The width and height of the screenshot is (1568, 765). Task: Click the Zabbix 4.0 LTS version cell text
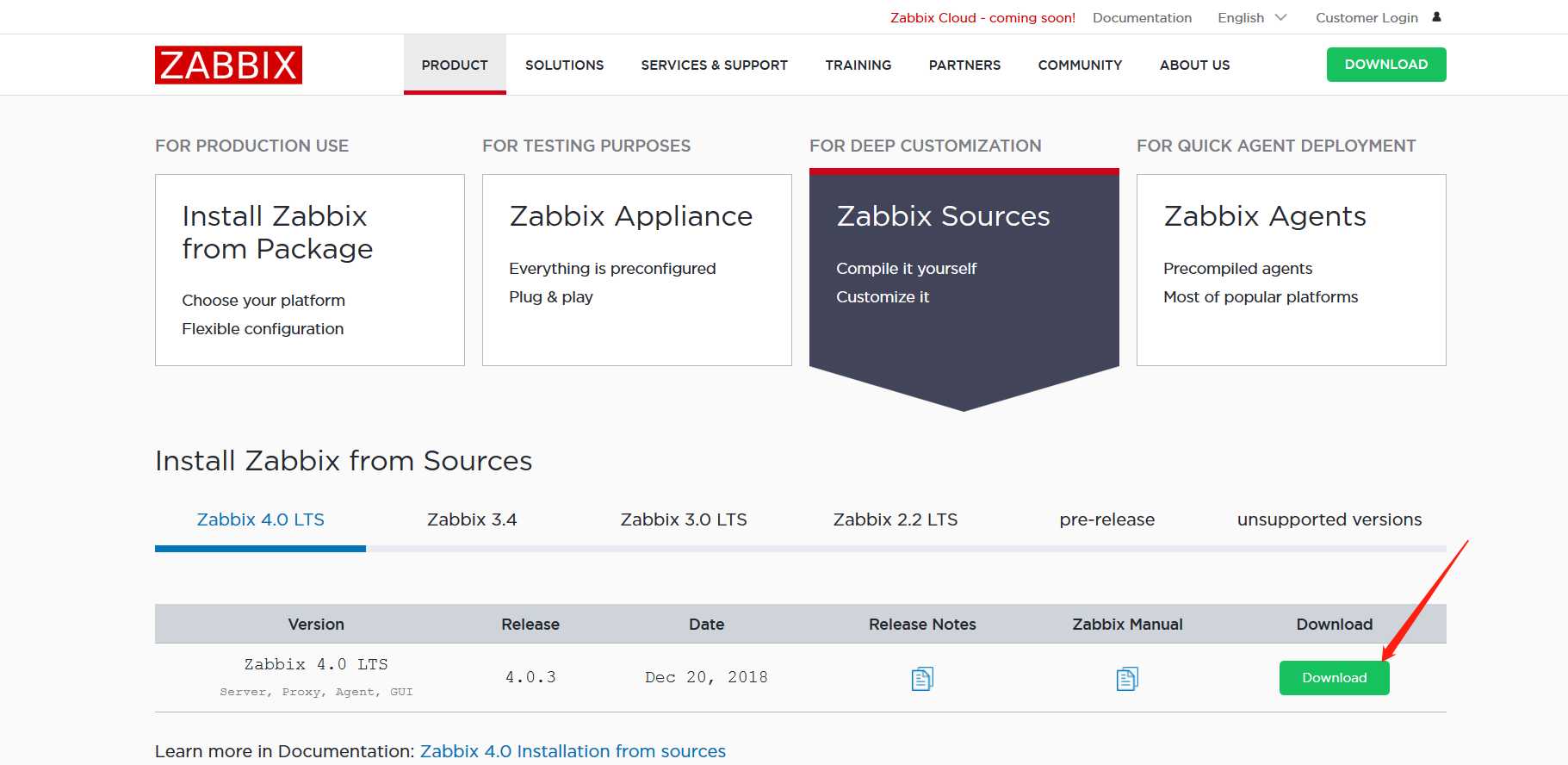[x=316, y=664]
